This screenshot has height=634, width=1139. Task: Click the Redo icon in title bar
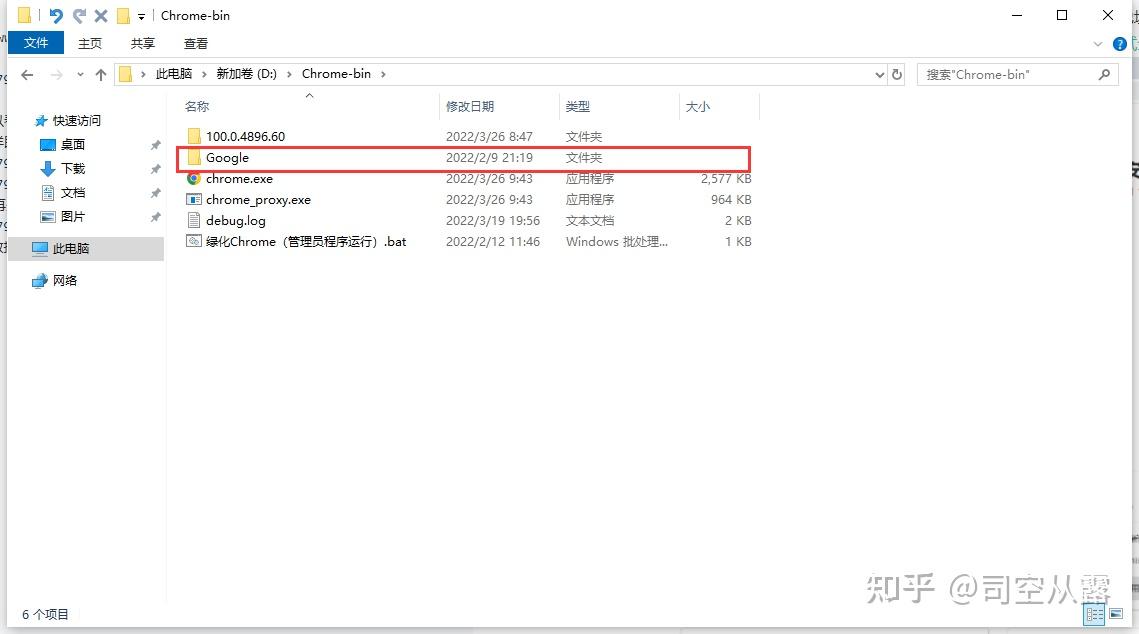[x=79, y=15]
